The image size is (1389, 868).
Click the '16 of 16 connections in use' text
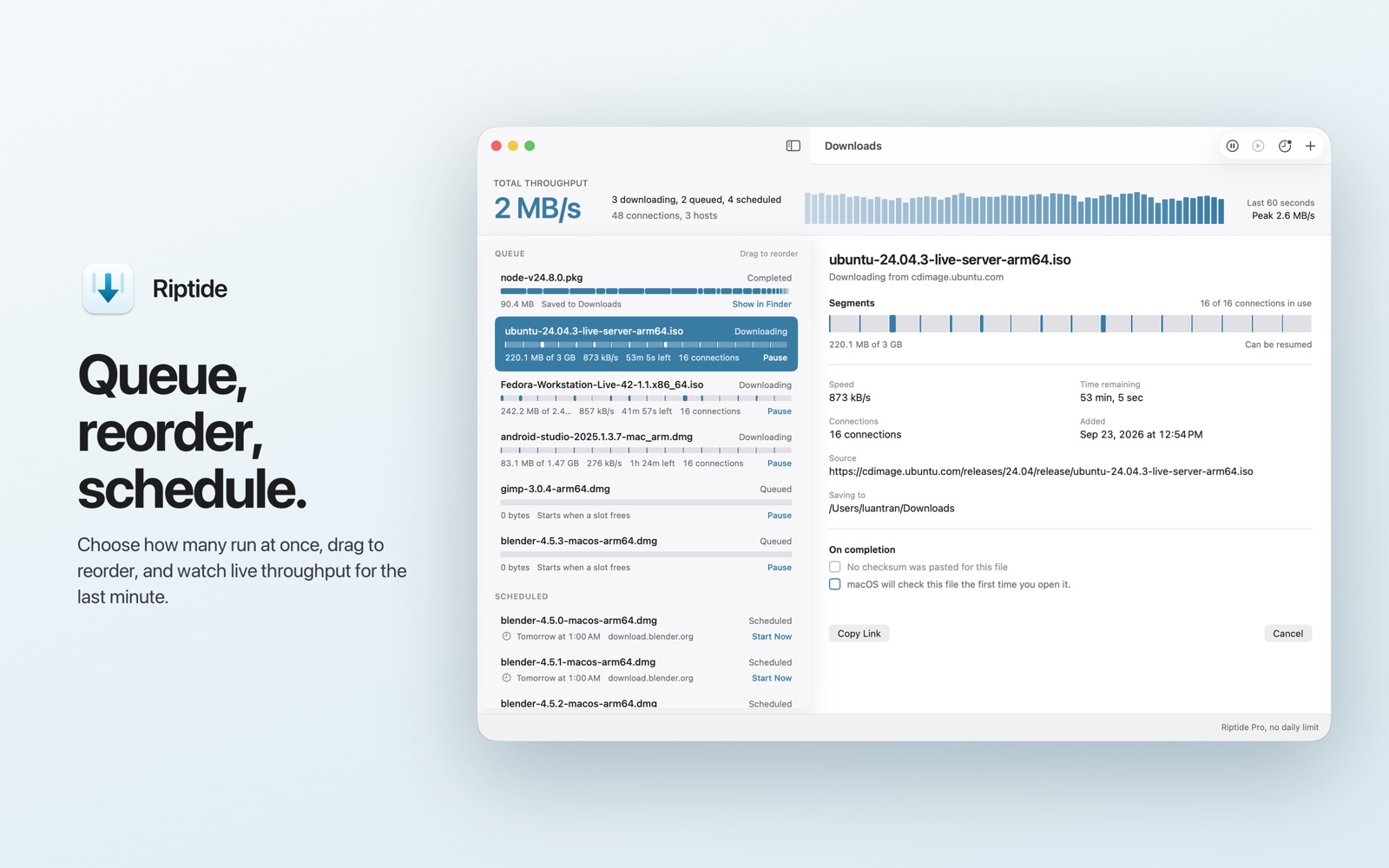(x=1255, y=303)
